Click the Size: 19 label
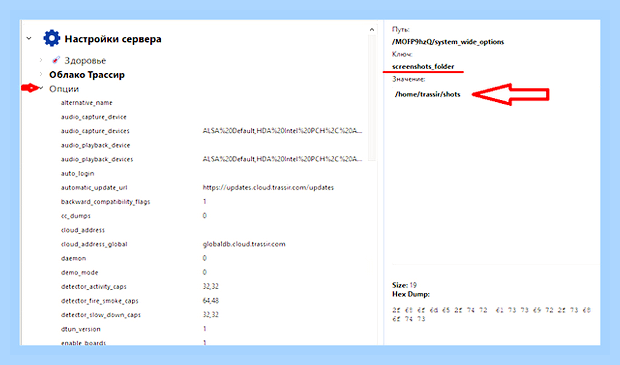Viewport: 620px width, 365px height. coord(404,285)
